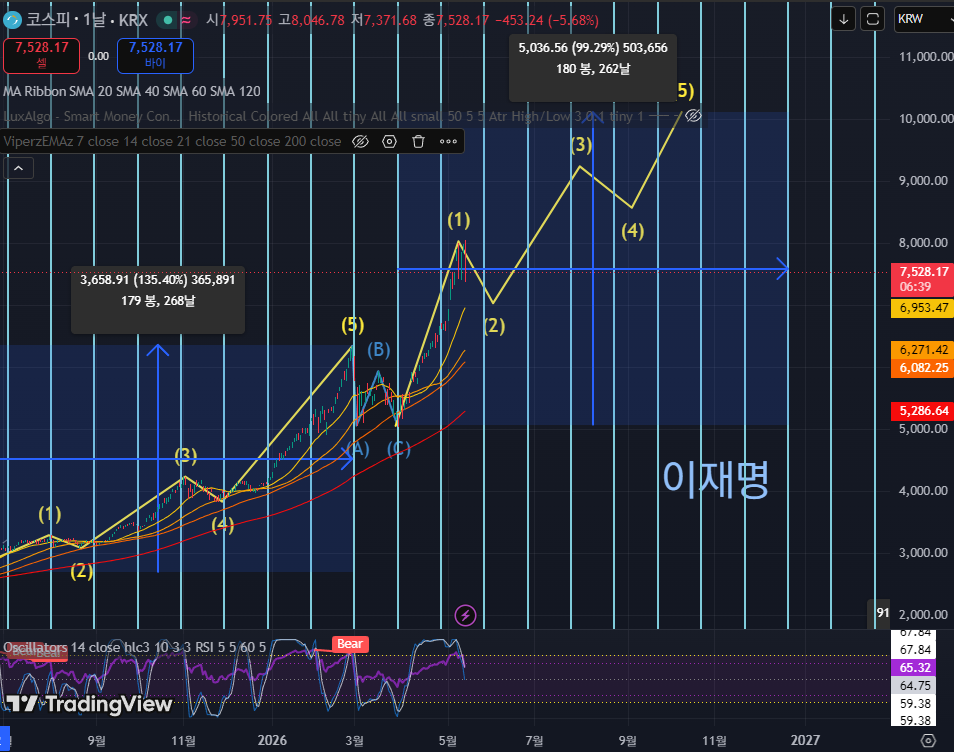Click the -453.24 (-5.68%) change value
Screen dimensions: 954x752
[x=546, y=20]
